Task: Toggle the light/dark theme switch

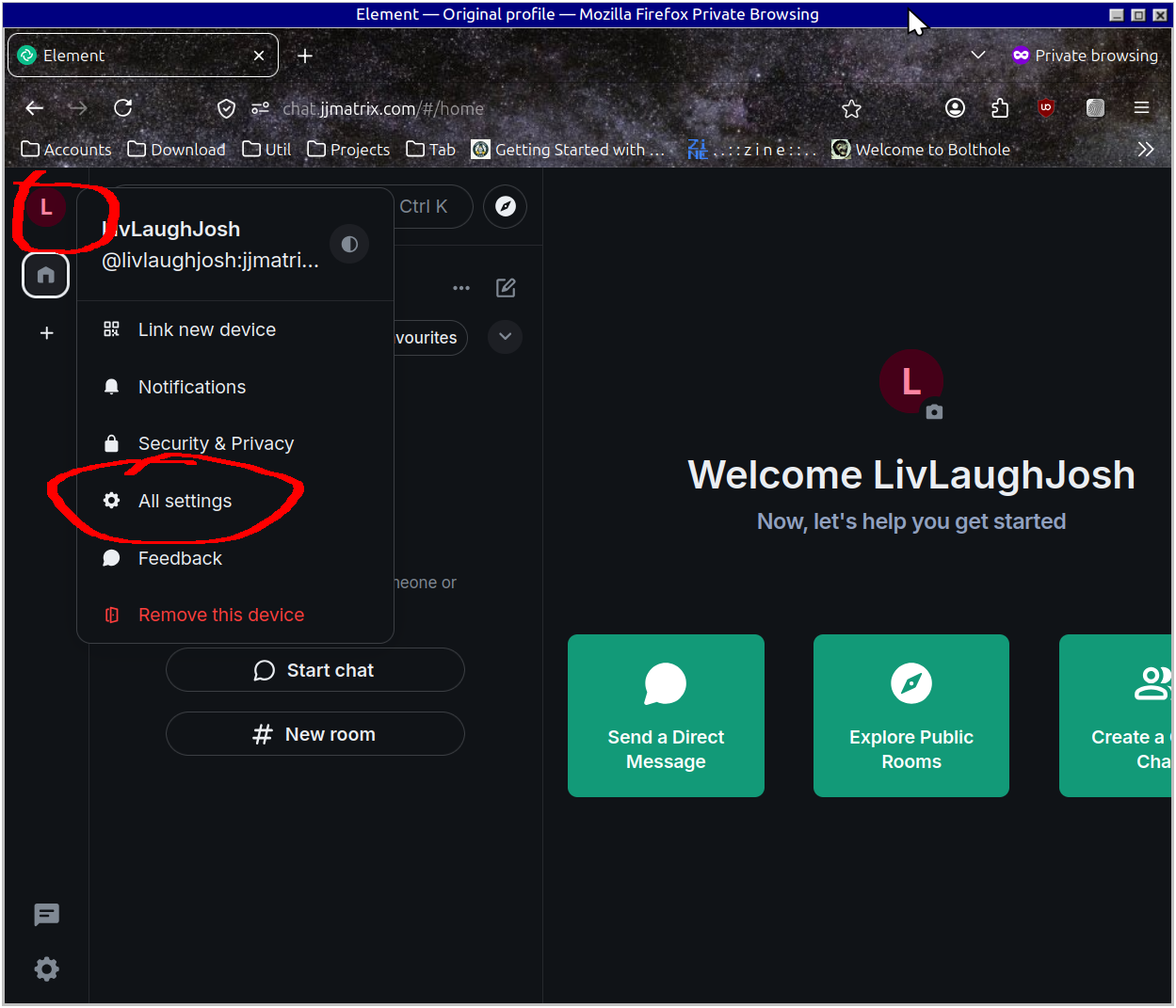Action: click(349, 244)
